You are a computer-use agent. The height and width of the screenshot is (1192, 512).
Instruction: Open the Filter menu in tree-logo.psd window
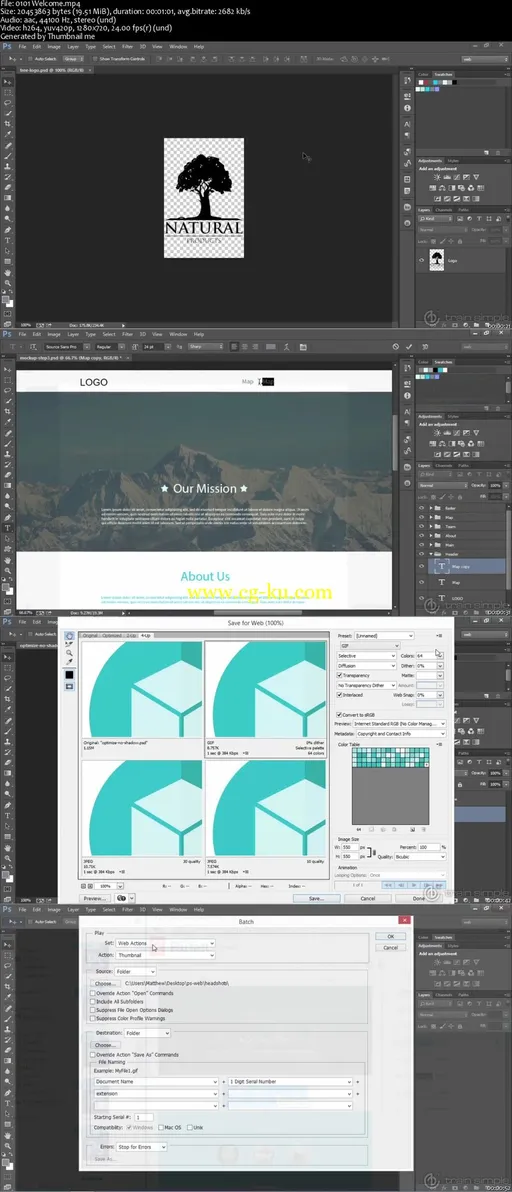coord(128,46)
